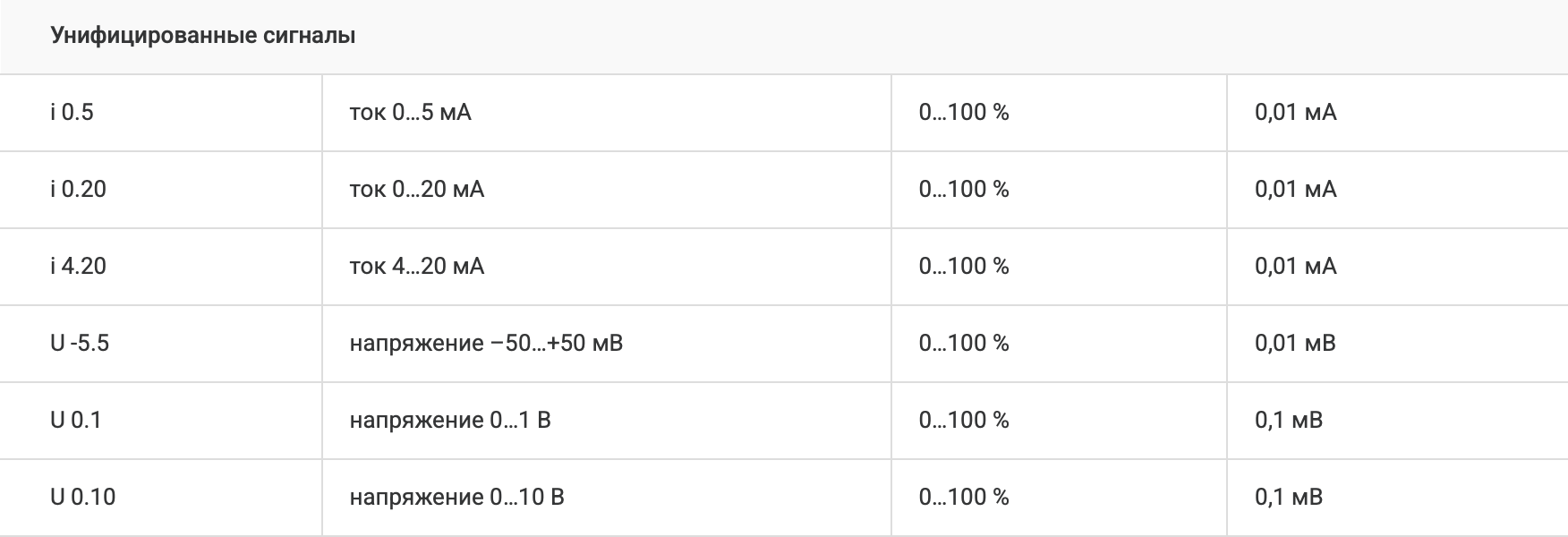Select the 'i 0.5' code cell

(x=72, y=113)
